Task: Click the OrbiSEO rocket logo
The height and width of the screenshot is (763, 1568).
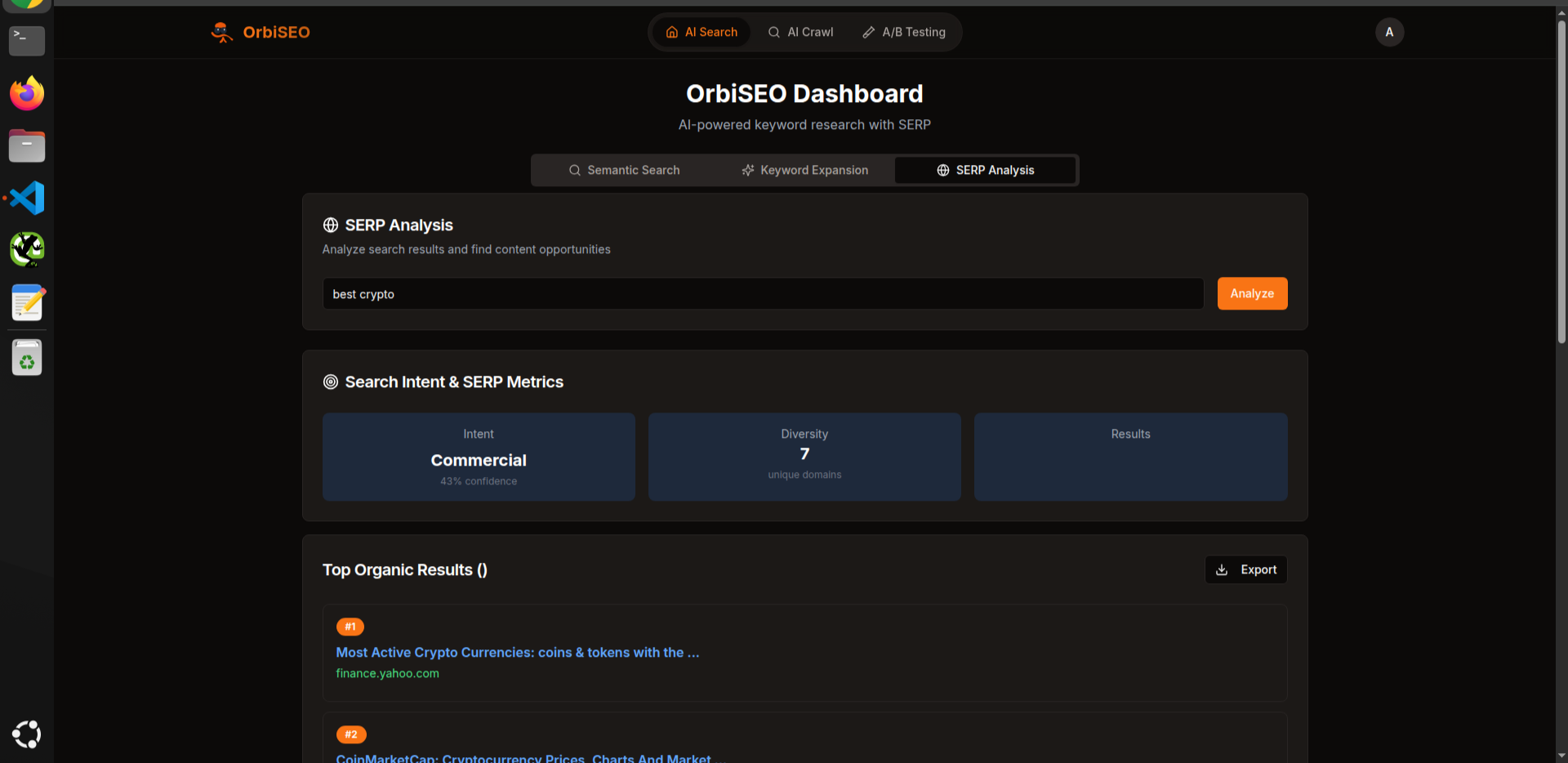Action: click(x=220, y=32)
